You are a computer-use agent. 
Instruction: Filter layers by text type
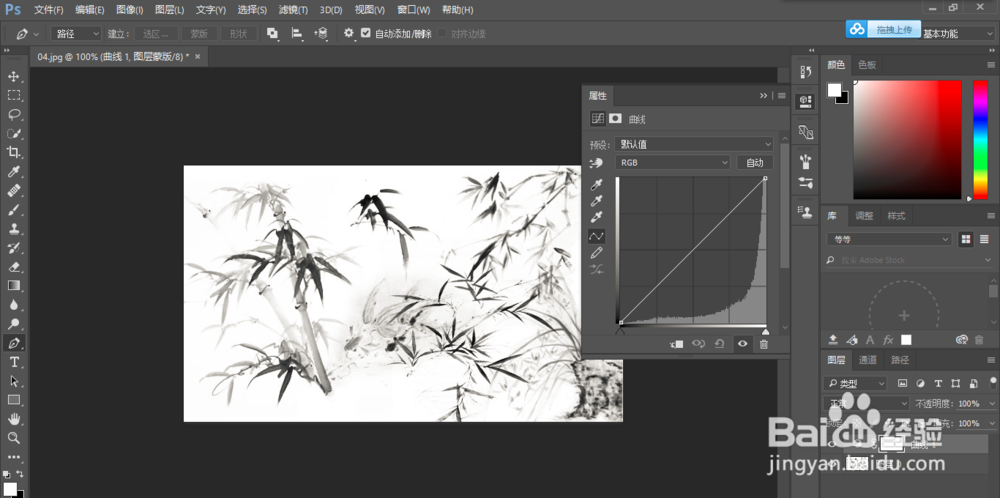(x=938, y=384)
